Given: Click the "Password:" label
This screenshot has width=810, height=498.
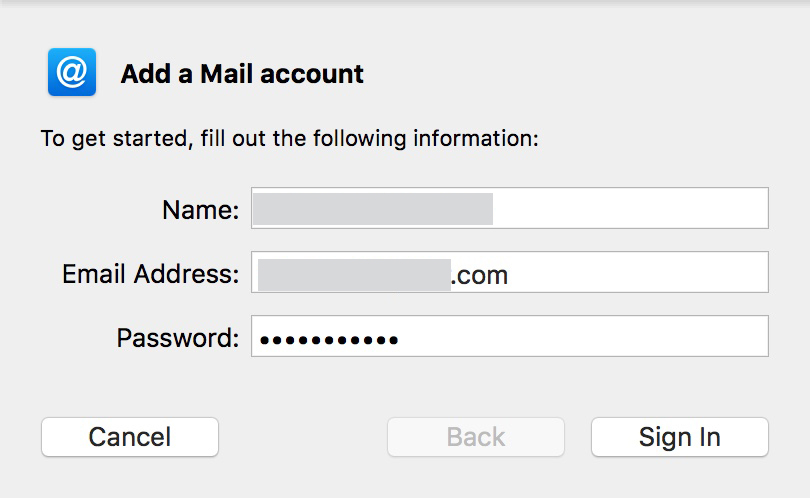Looking at the screenshot, I should [177, 338].
